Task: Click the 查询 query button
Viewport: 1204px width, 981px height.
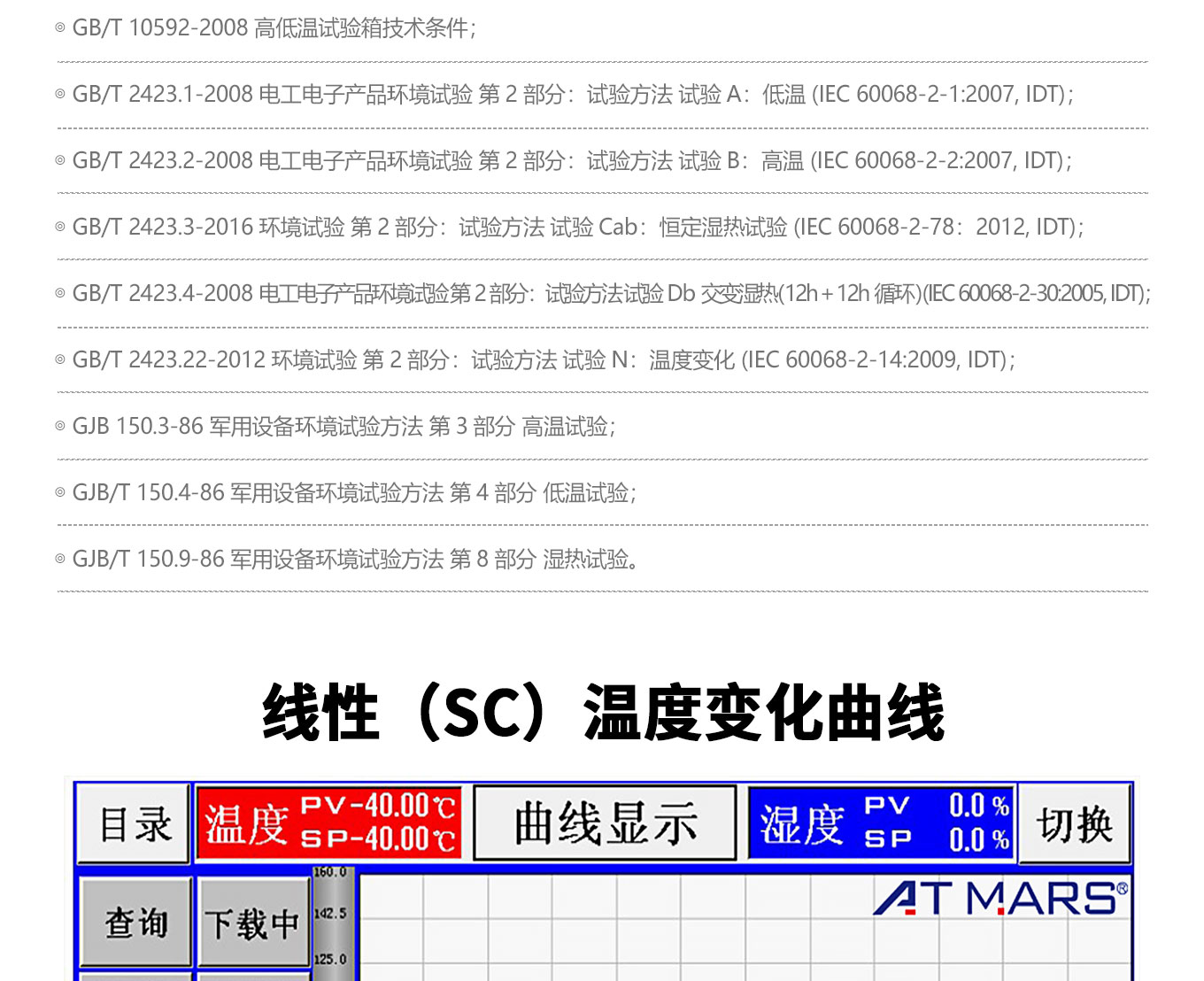Action: [x=136, y=923]
